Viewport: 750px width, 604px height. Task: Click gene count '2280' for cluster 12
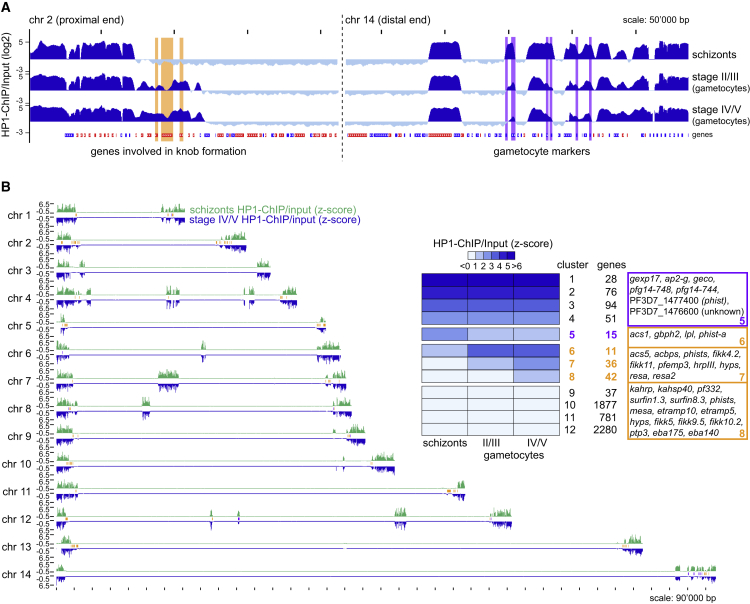(605, 430)
